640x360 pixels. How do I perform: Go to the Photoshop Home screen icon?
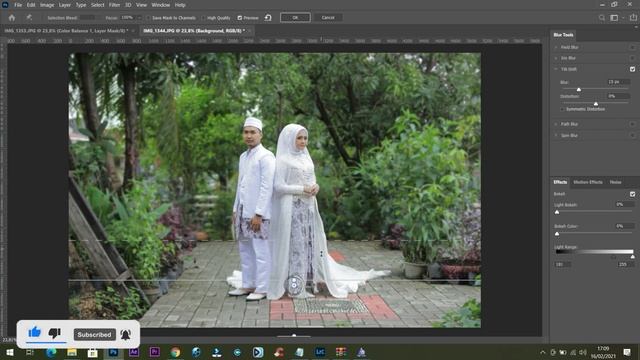point(12,18)
